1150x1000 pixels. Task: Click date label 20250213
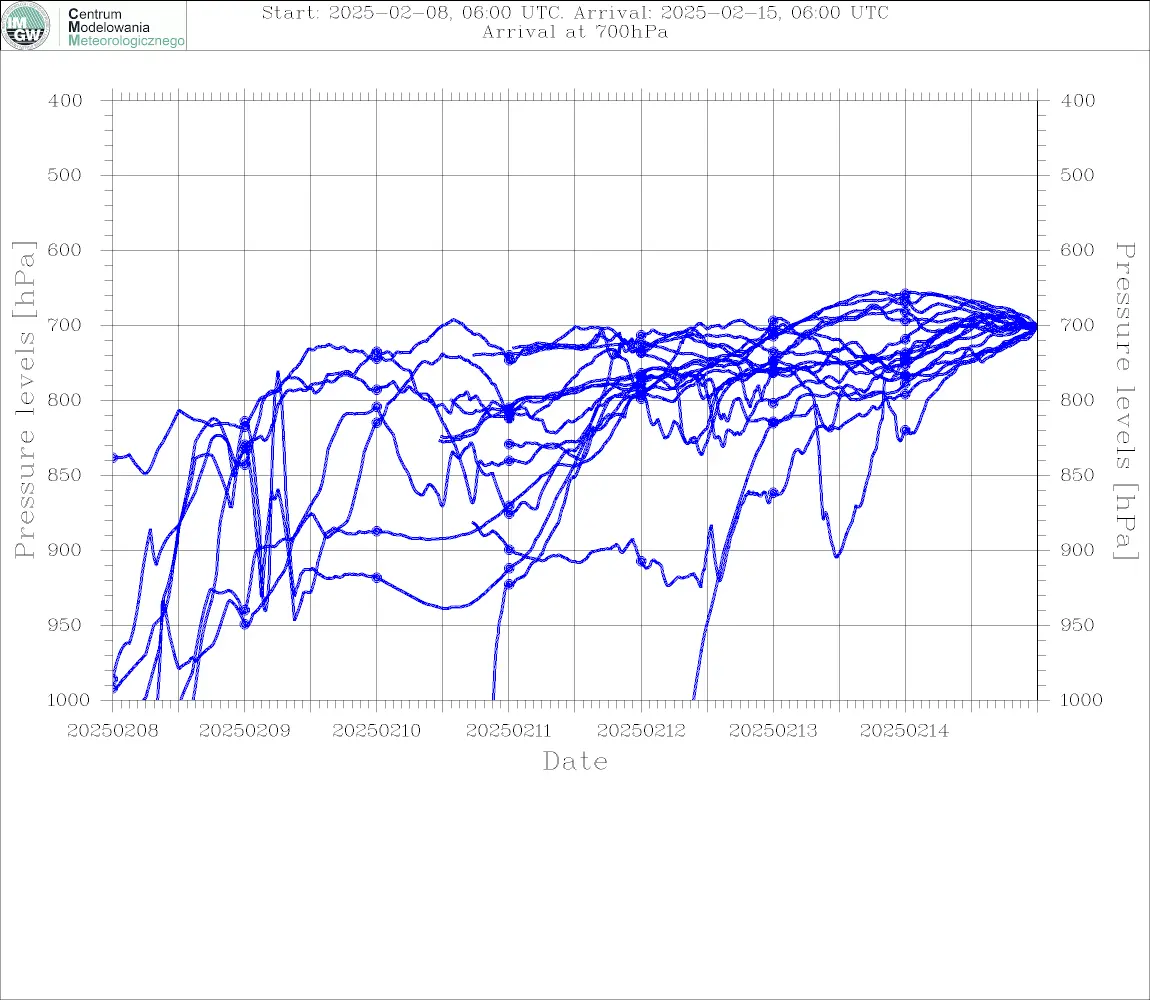(x=773, y=731)
